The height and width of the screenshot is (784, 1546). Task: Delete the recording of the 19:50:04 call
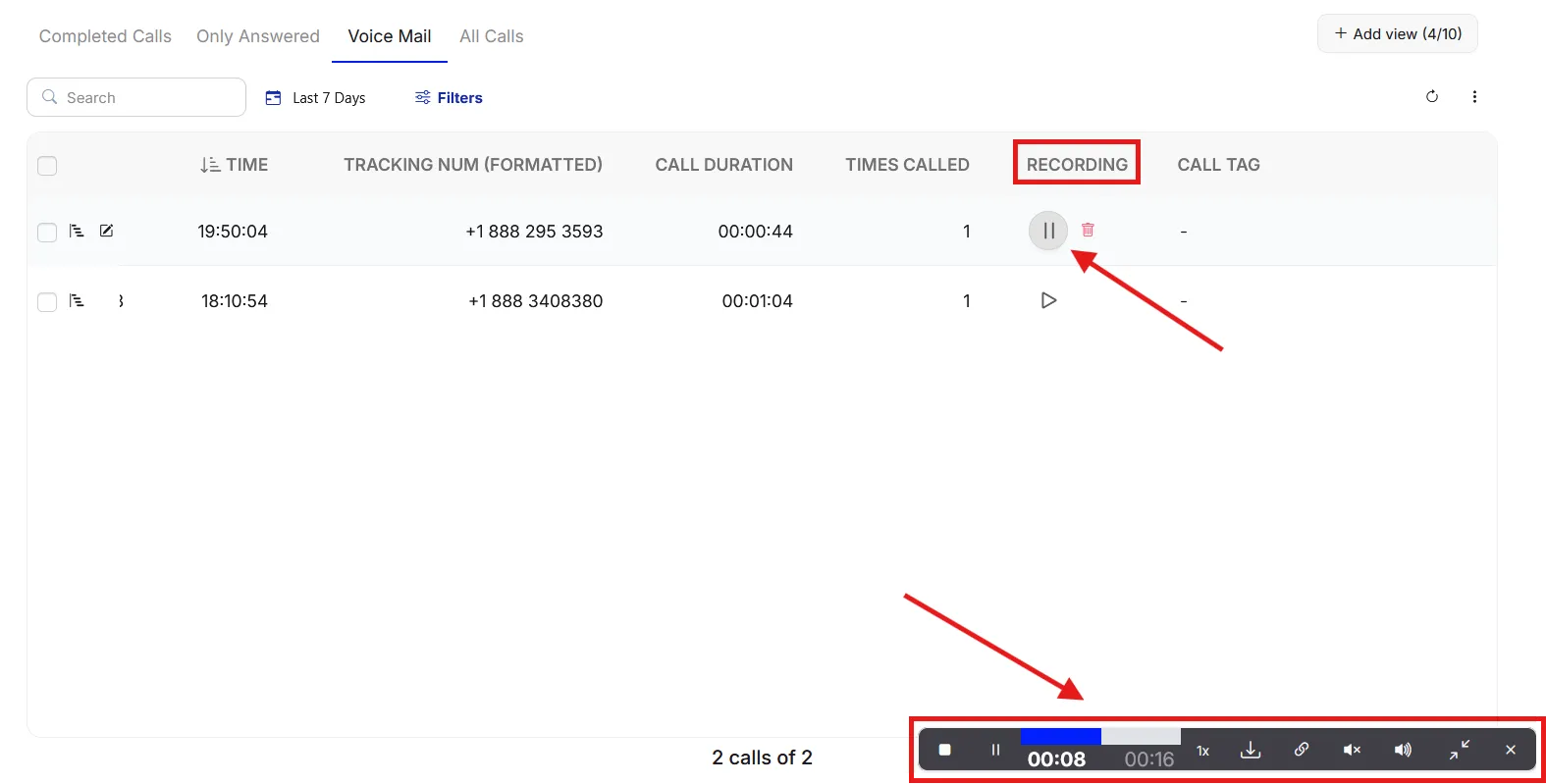[x=1088, y=230]
